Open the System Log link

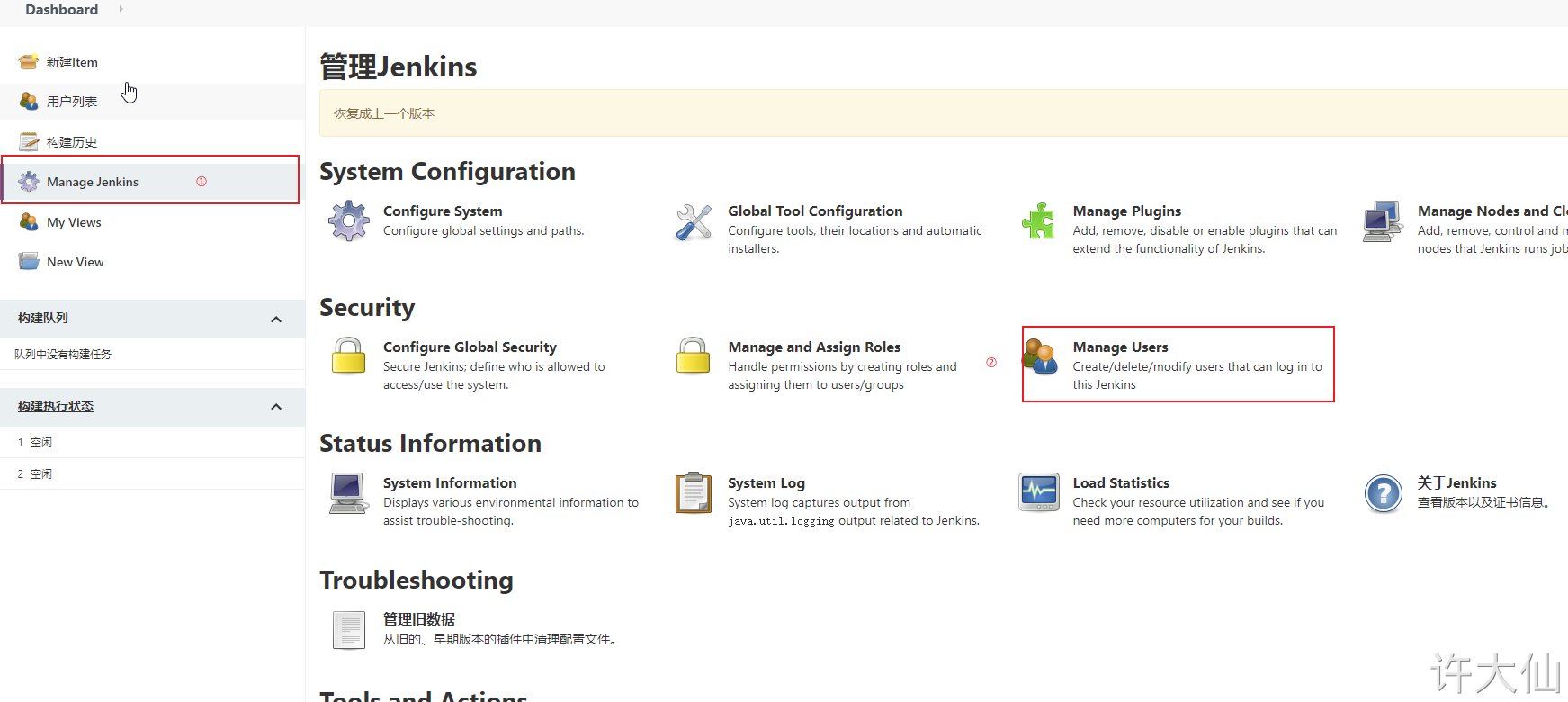point(766,482)
